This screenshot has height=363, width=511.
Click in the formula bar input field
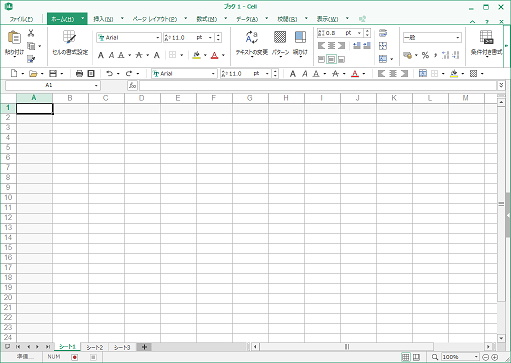tap(318, 85)
